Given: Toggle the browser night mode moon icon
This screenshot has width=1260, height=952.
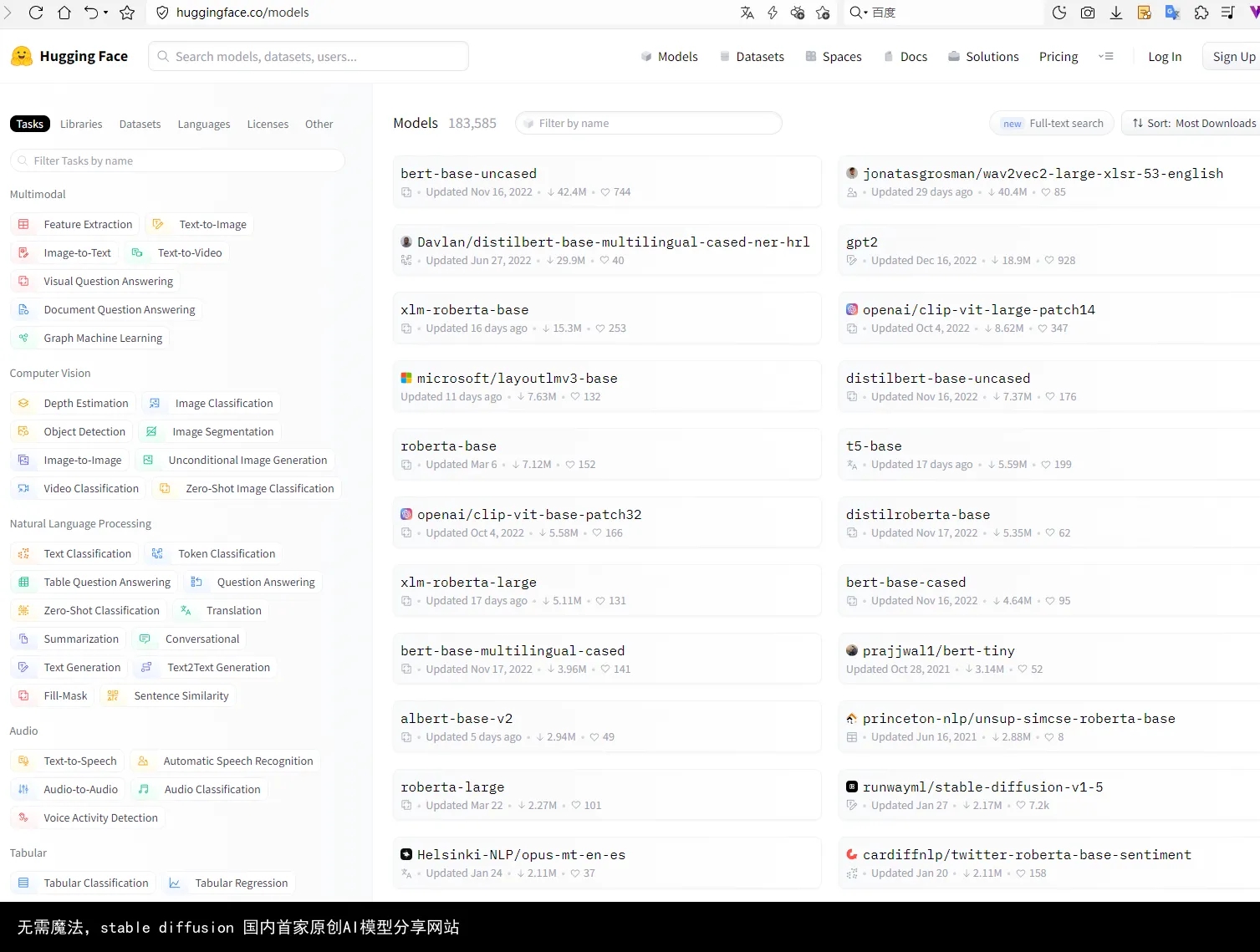Looking at the screenshot, I should [1059, 13].
